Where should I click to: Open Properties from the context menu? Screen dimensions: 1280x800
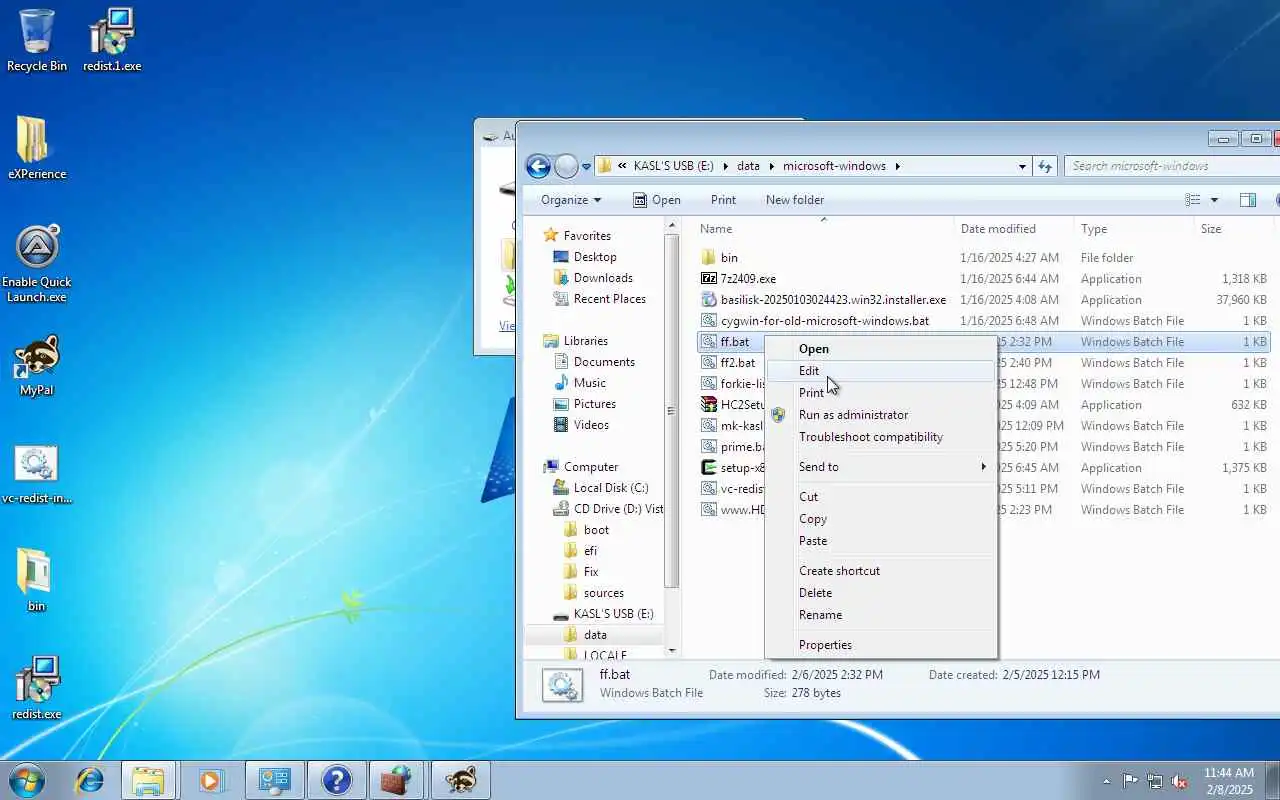881,645
